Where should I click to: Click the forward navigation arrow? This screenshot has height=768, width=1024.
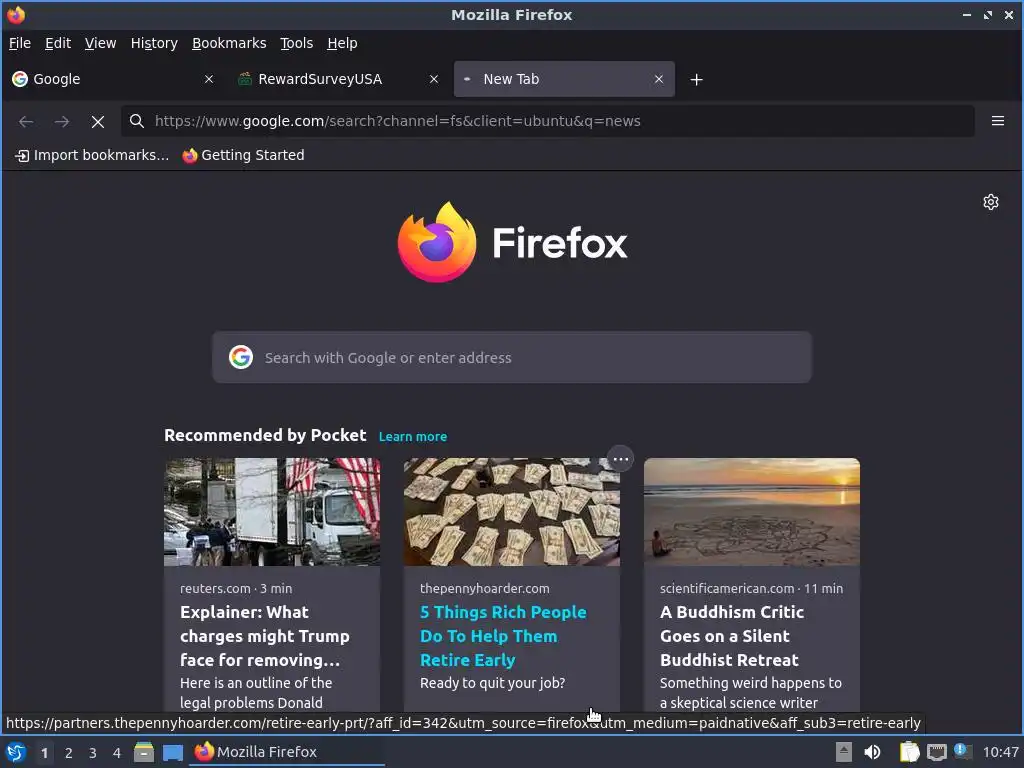coord(62,121)
